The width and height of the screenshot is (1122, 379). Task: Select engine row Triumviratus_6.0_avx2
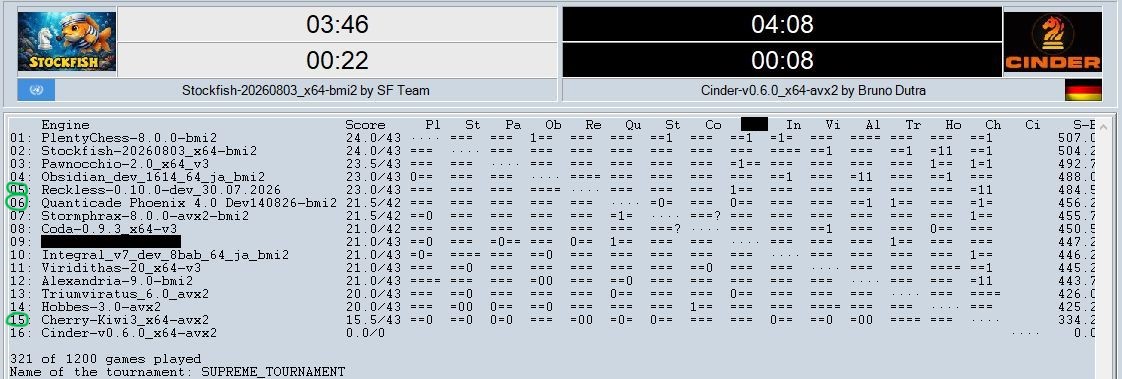click(x=551, y=294)
